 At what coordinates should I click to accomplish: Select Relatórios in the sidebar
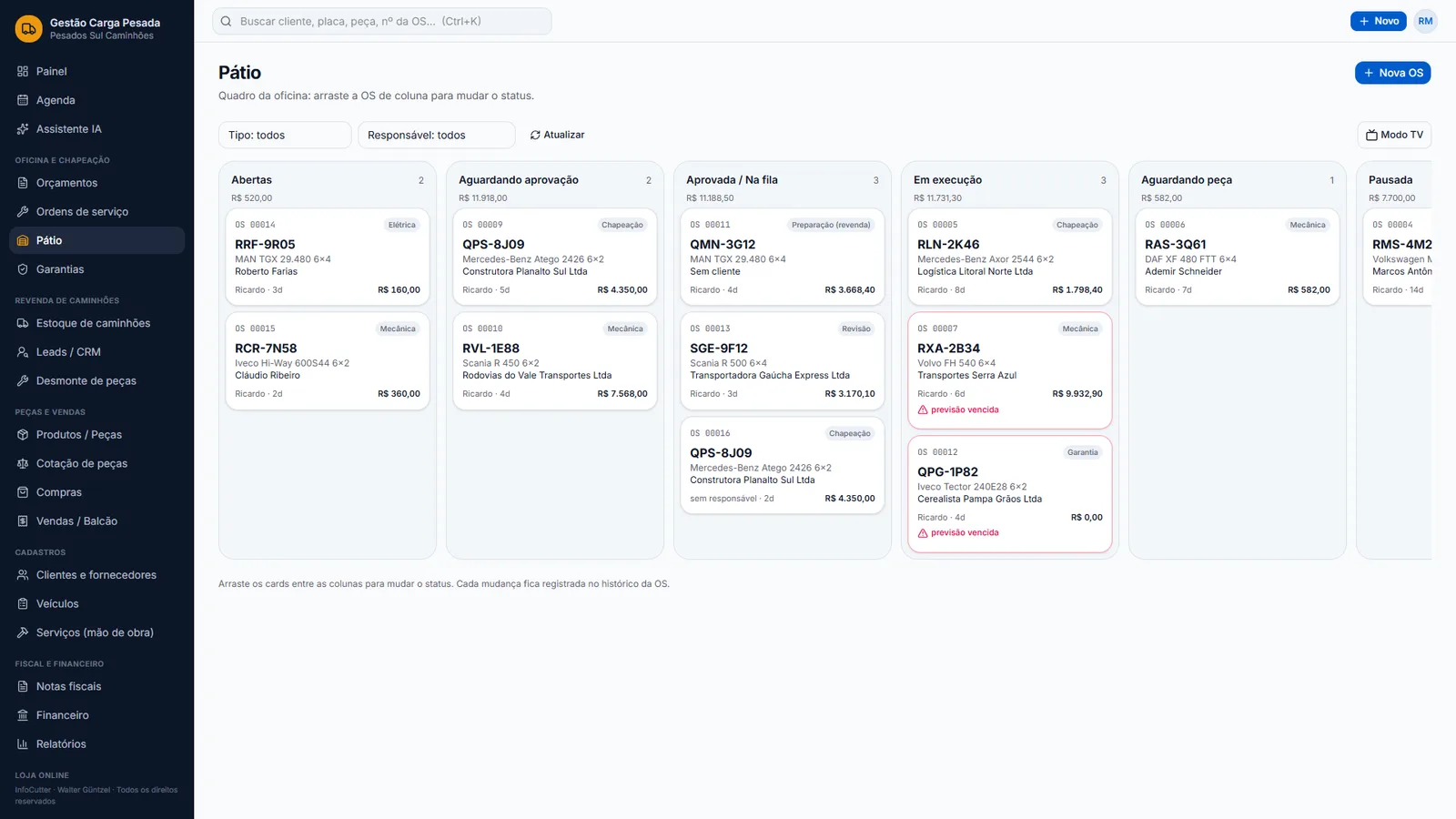pos(96,744)
